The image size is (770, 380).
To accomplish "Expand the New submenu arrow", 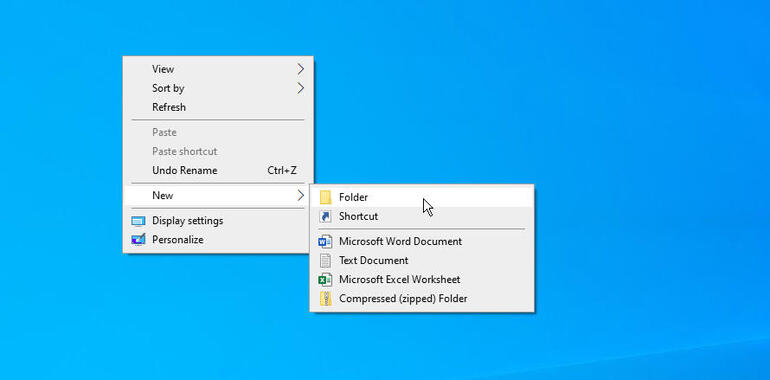I will pos(301,195).
